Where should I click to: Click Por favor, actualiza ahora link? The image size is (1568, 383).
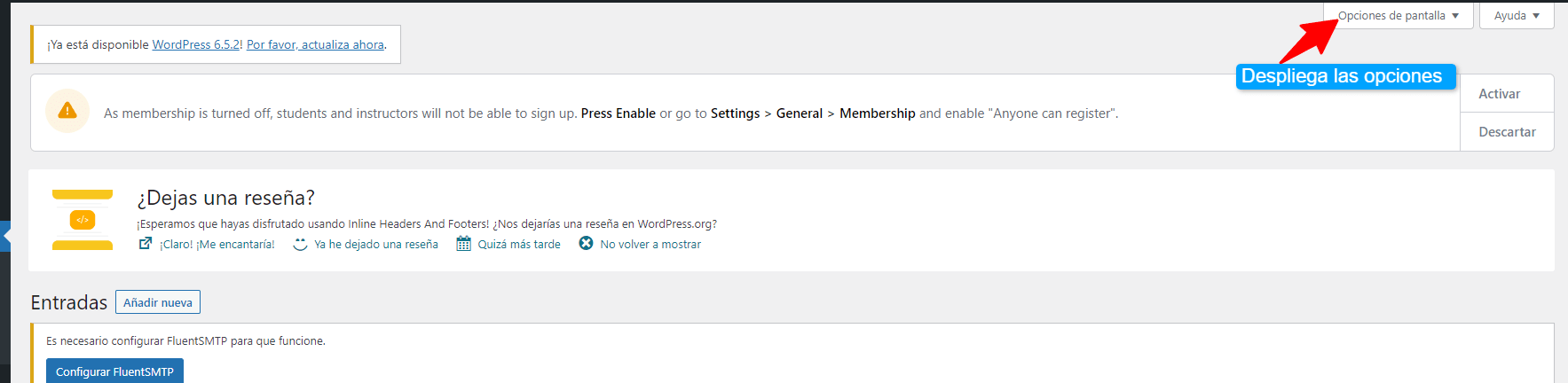click(315, 44)
